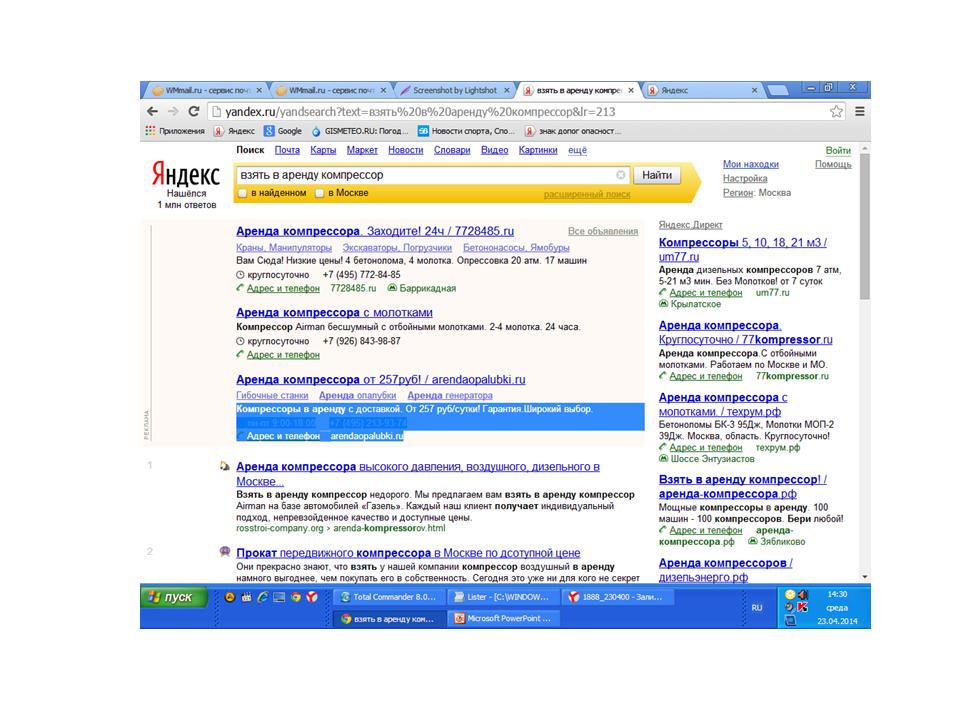Open the Краны, Манипуляторы sublink
960x720 pixels.
tap(284, 247)
